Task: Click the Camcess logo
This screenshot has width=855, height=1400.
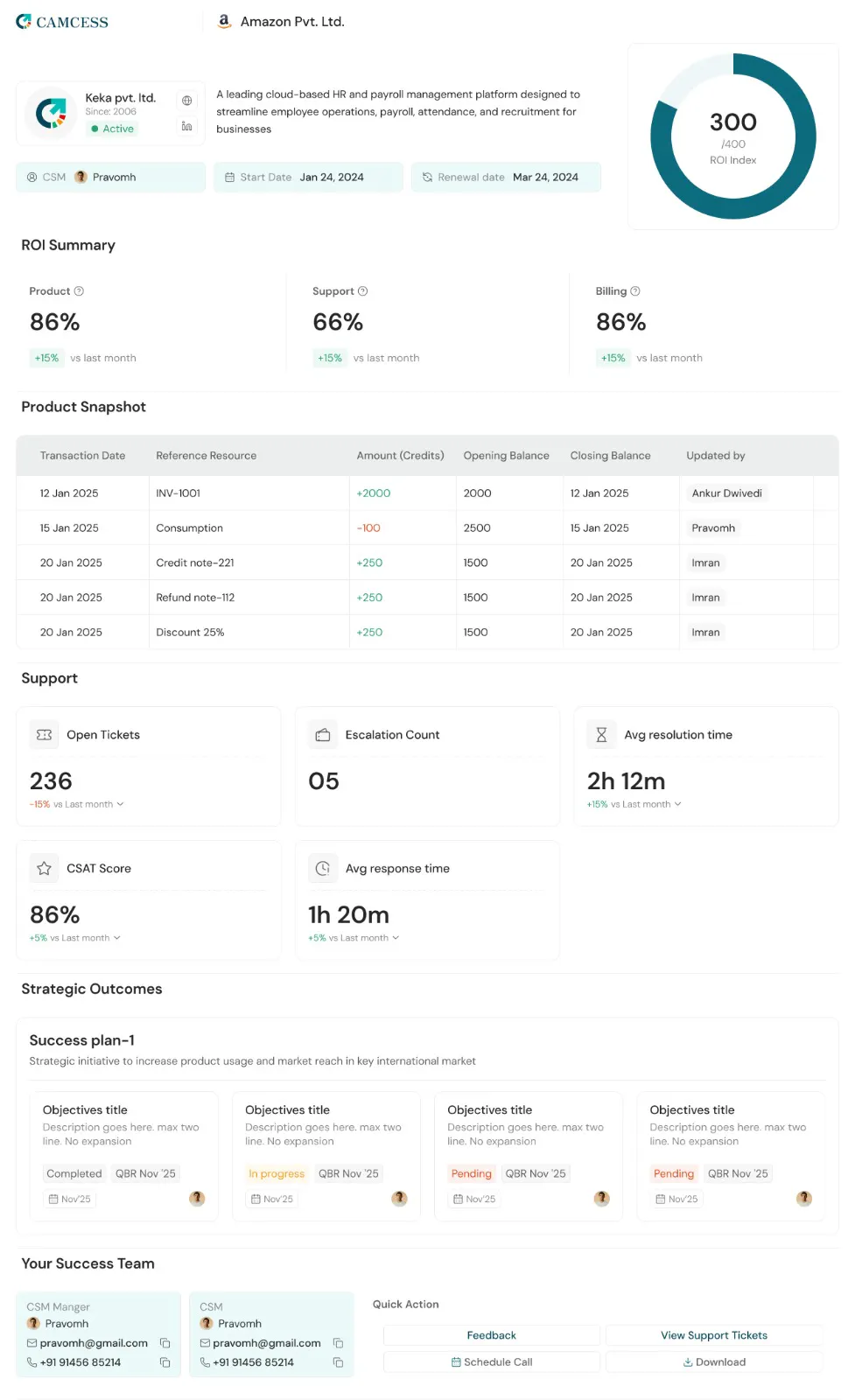Action: click(x=62, y=22)
